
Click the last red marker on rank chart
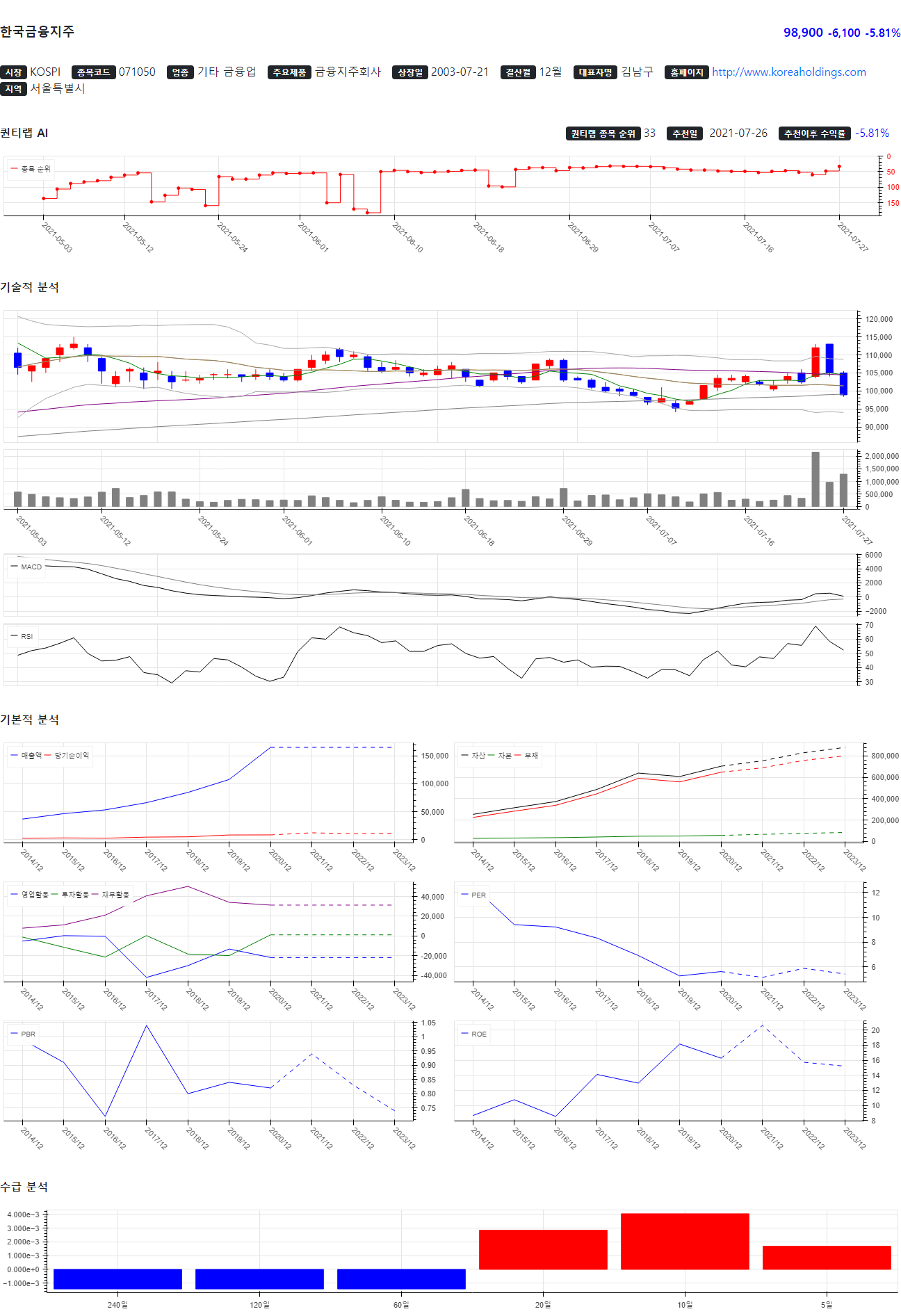(839, 166)
